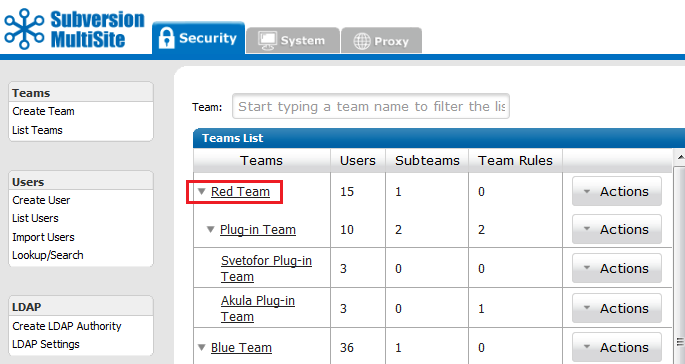Viewport: 685px width, 364px height.
Task: Click the Subversion MultiSite logo icon
Action: coord(24,29)
